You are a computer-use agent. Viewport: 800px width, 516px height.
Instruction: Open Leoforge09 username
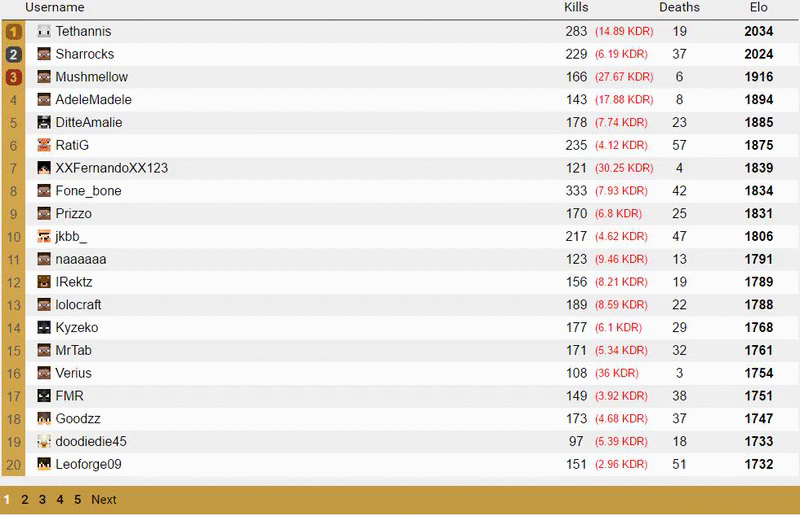[88, 464]
